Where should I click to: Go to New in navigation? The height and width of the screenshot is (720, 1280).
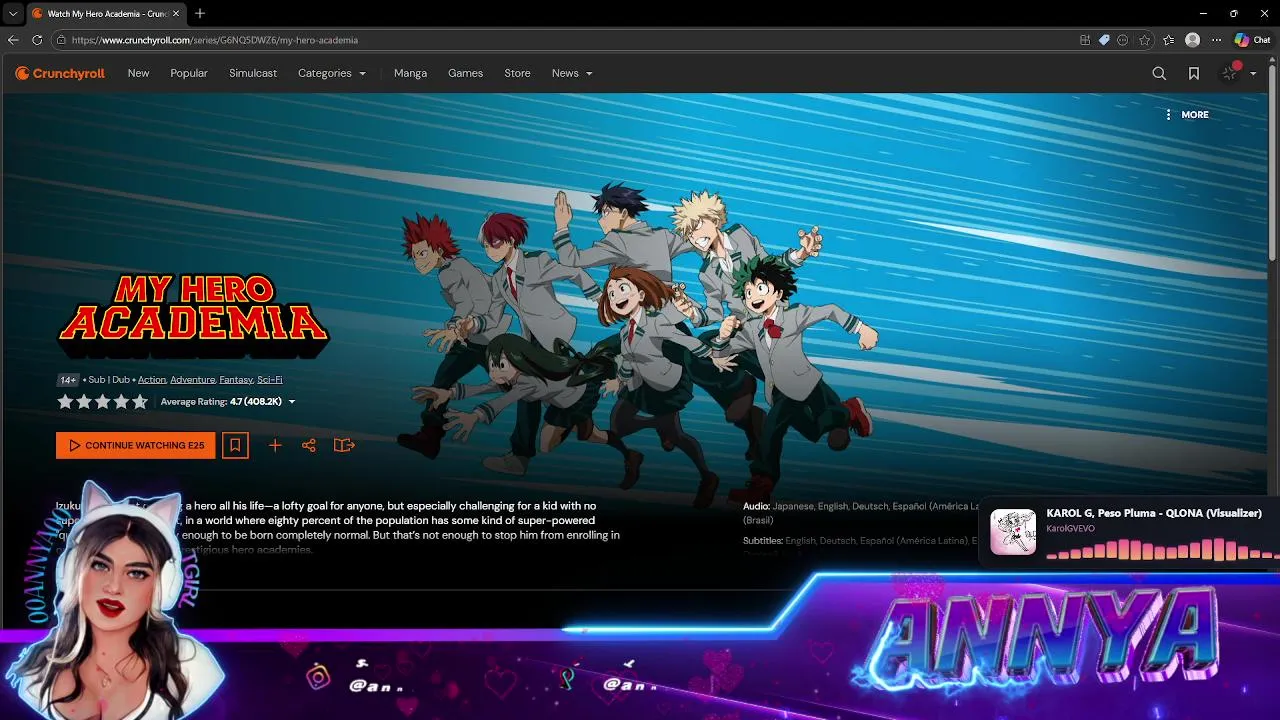pos(138,73)
